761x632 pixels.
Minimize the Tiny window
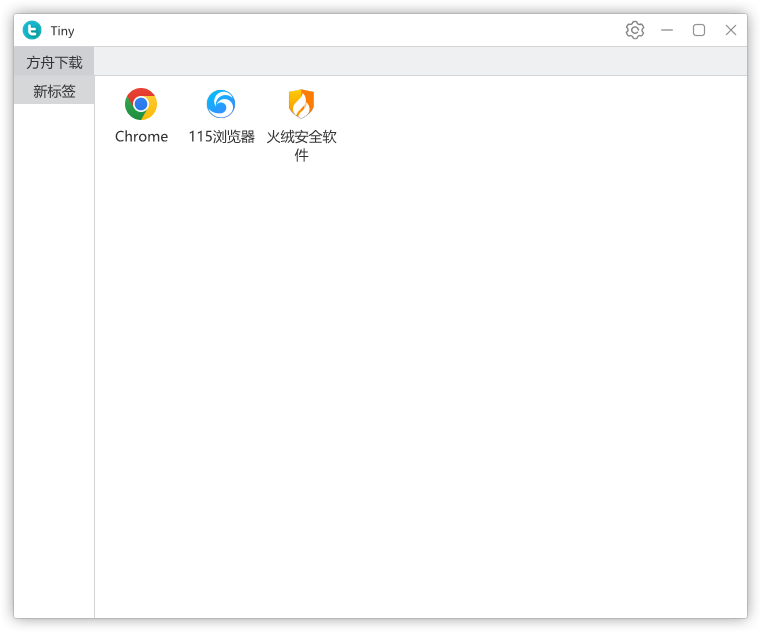pos(667,30)
